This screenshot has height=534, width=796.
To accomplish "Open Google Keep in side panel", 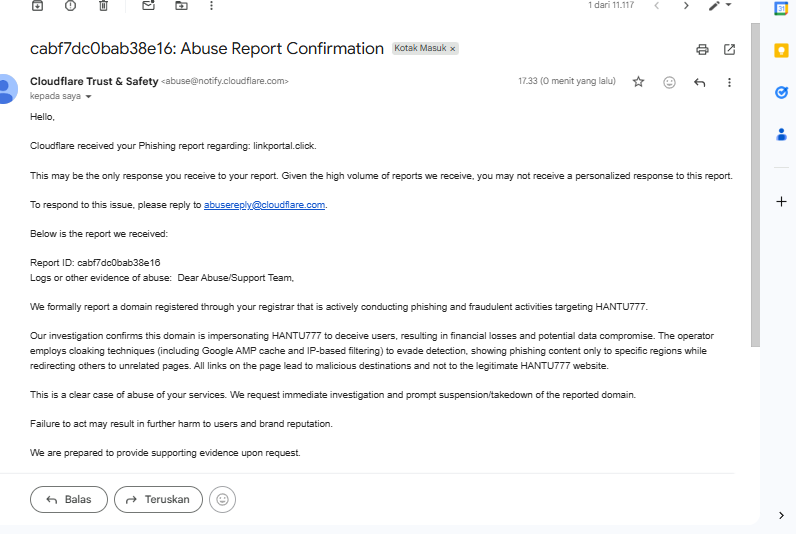I will point(781,50).
